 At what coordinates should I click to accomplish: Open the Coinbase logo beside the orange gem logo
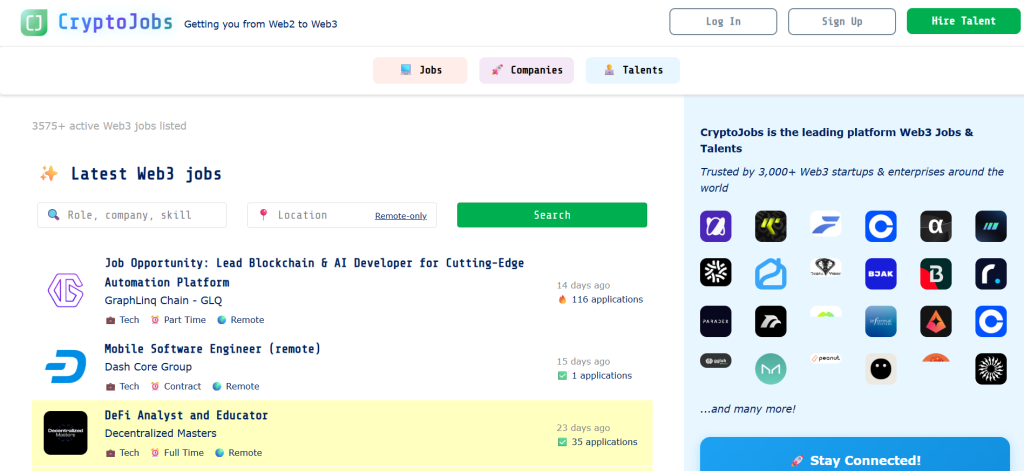991,321
